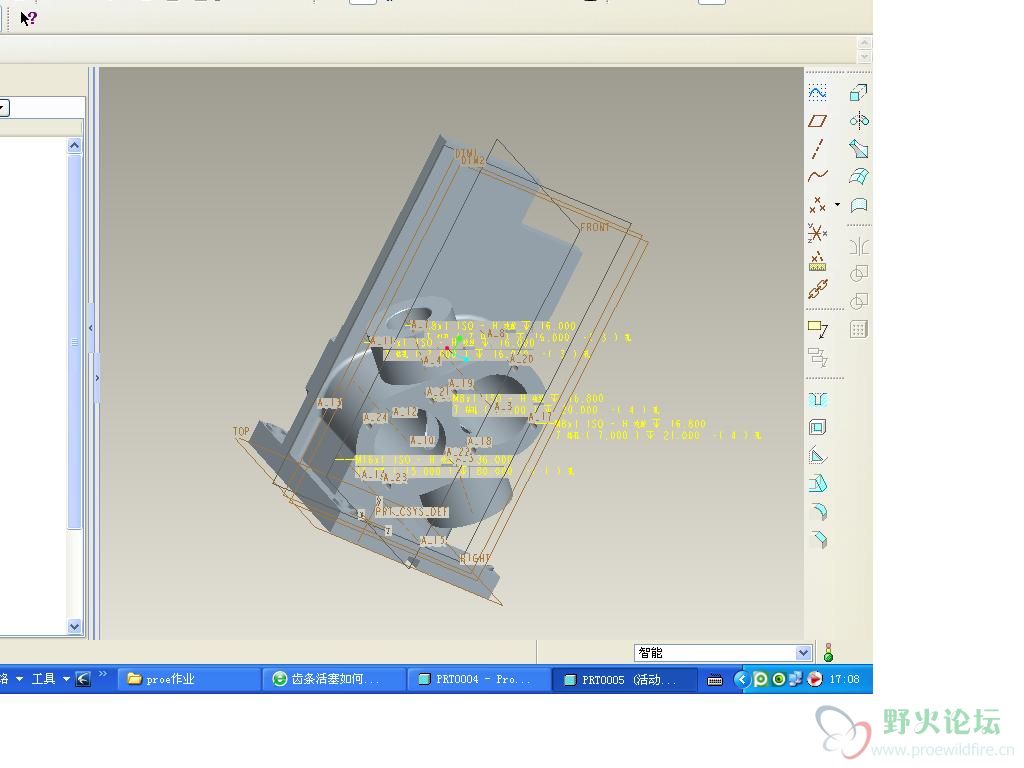Select the shell feature tool
Image resolution: width=1024 pixels, height=768 pixels.
817,427
